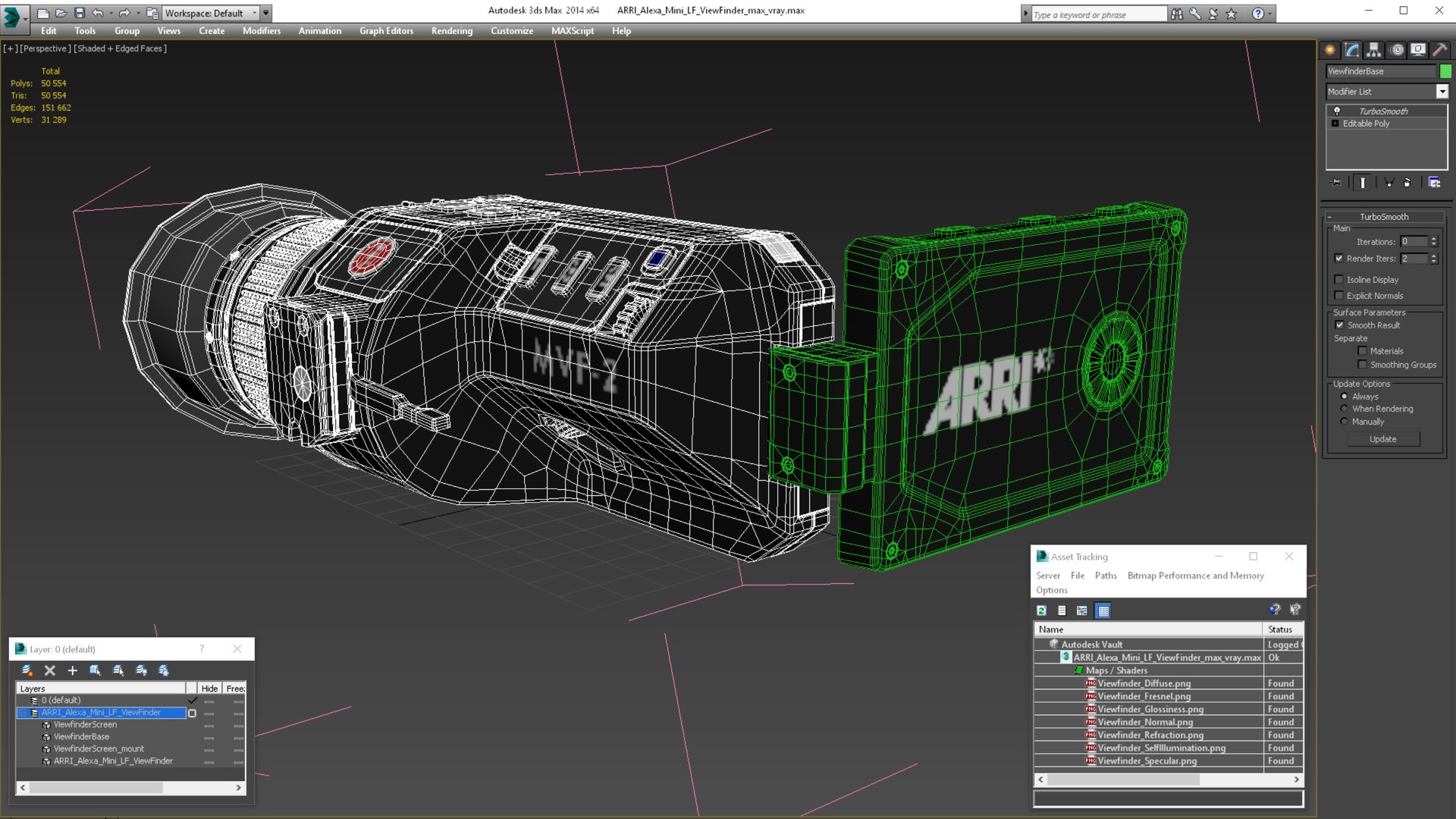Sort by Status column header

[1283, 629]
